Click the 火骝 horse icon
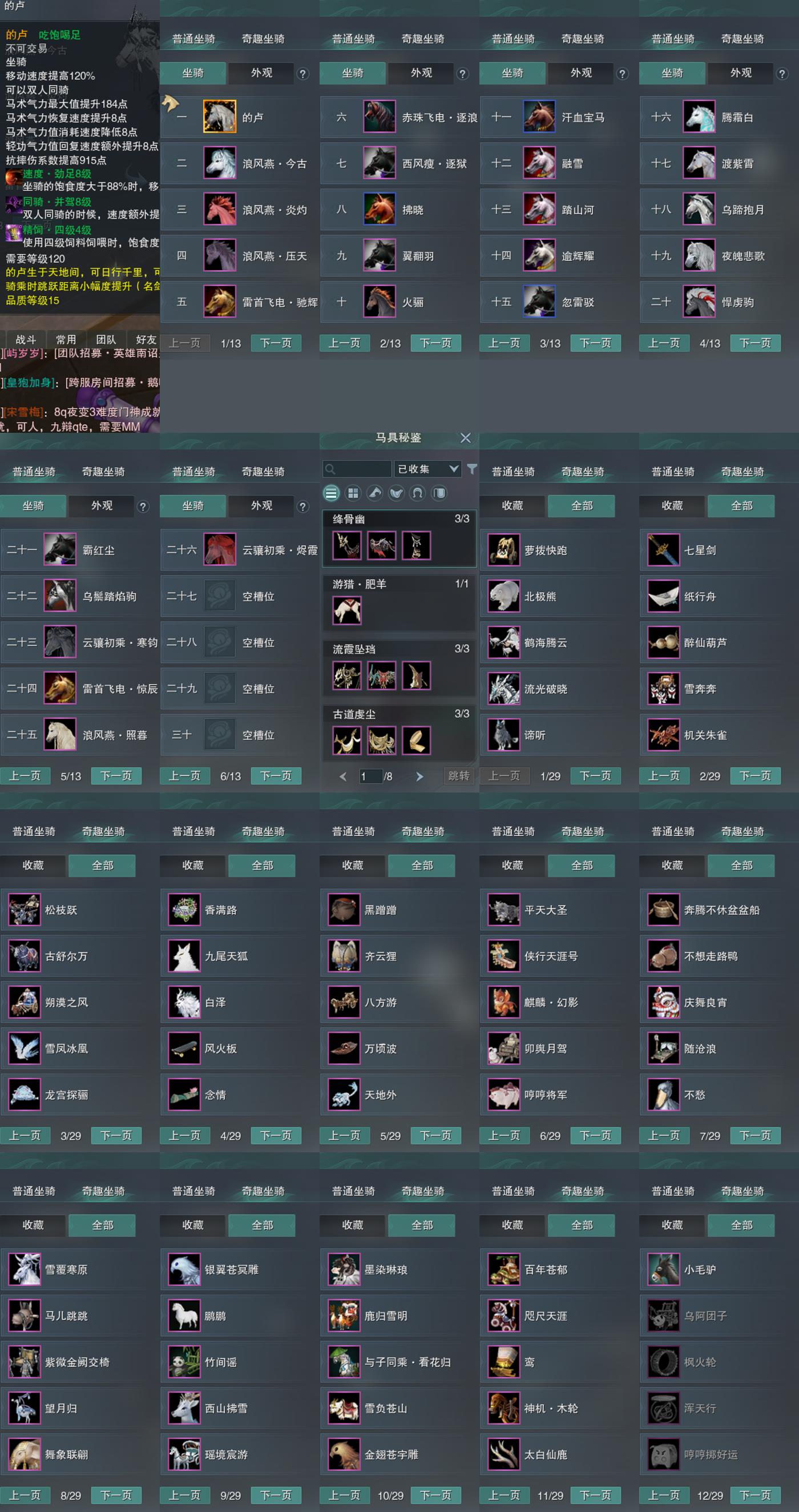 tap(379, 301)
